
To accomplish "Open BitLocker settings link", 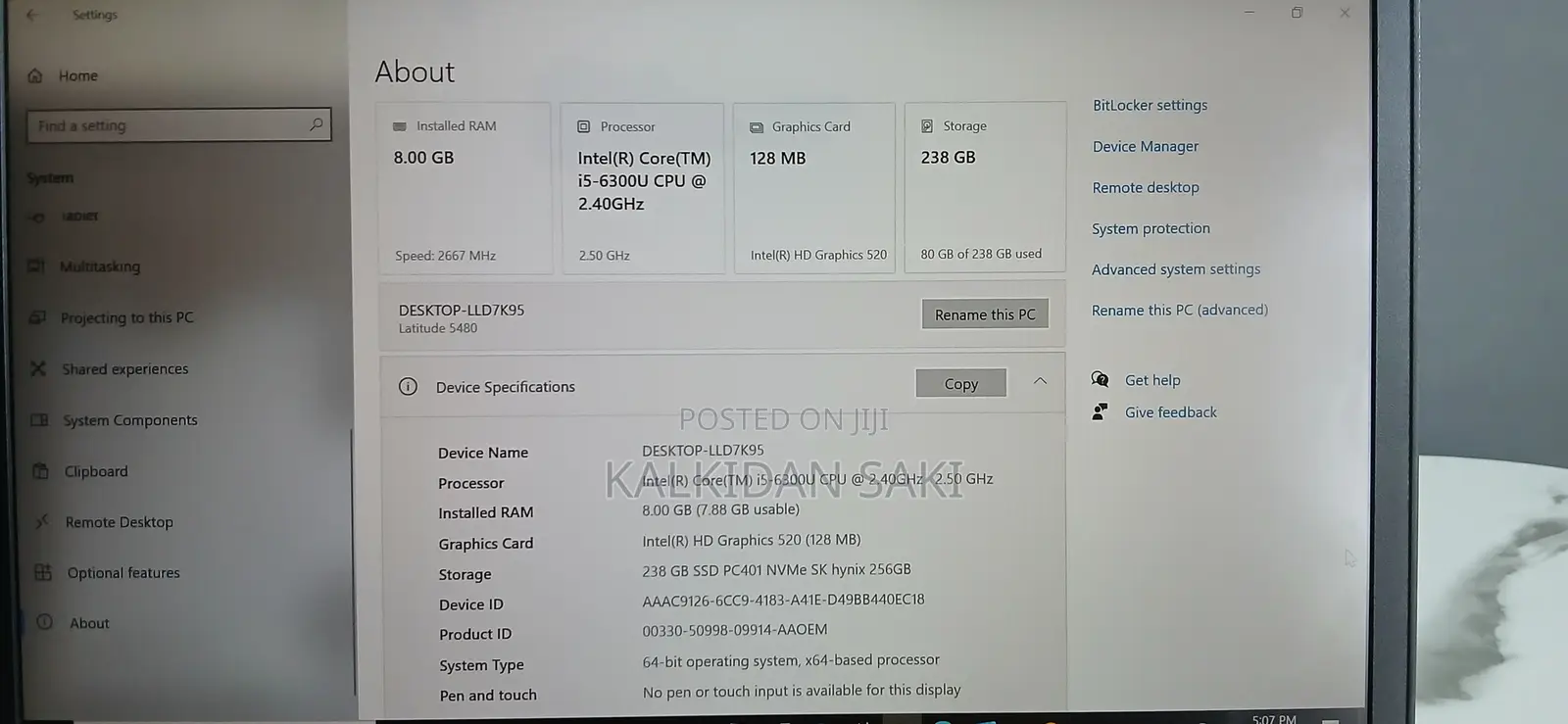I will point(1150,105).
